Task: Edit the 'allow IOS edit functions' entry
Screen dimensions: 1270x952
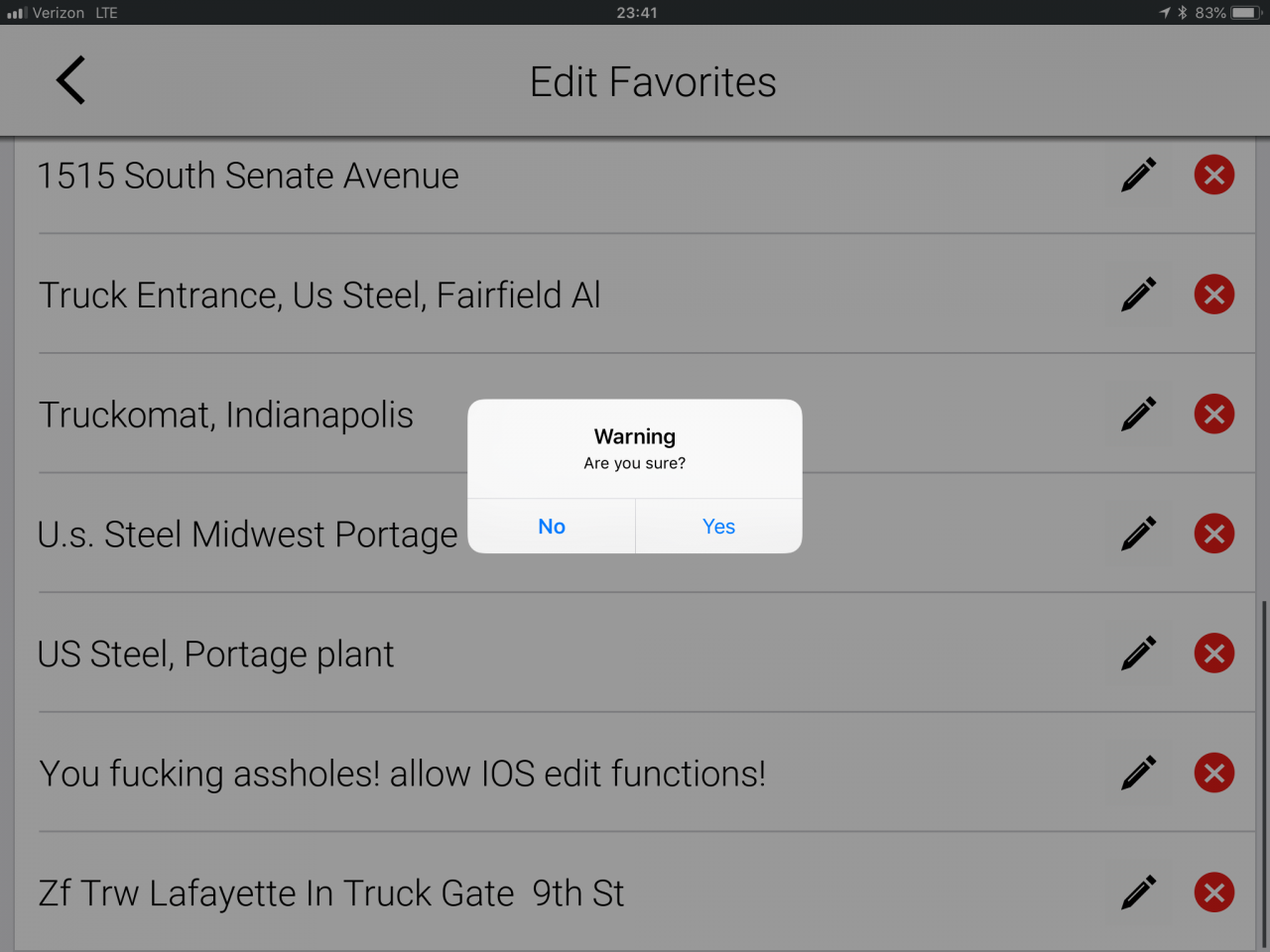Action: point(1139,773)
